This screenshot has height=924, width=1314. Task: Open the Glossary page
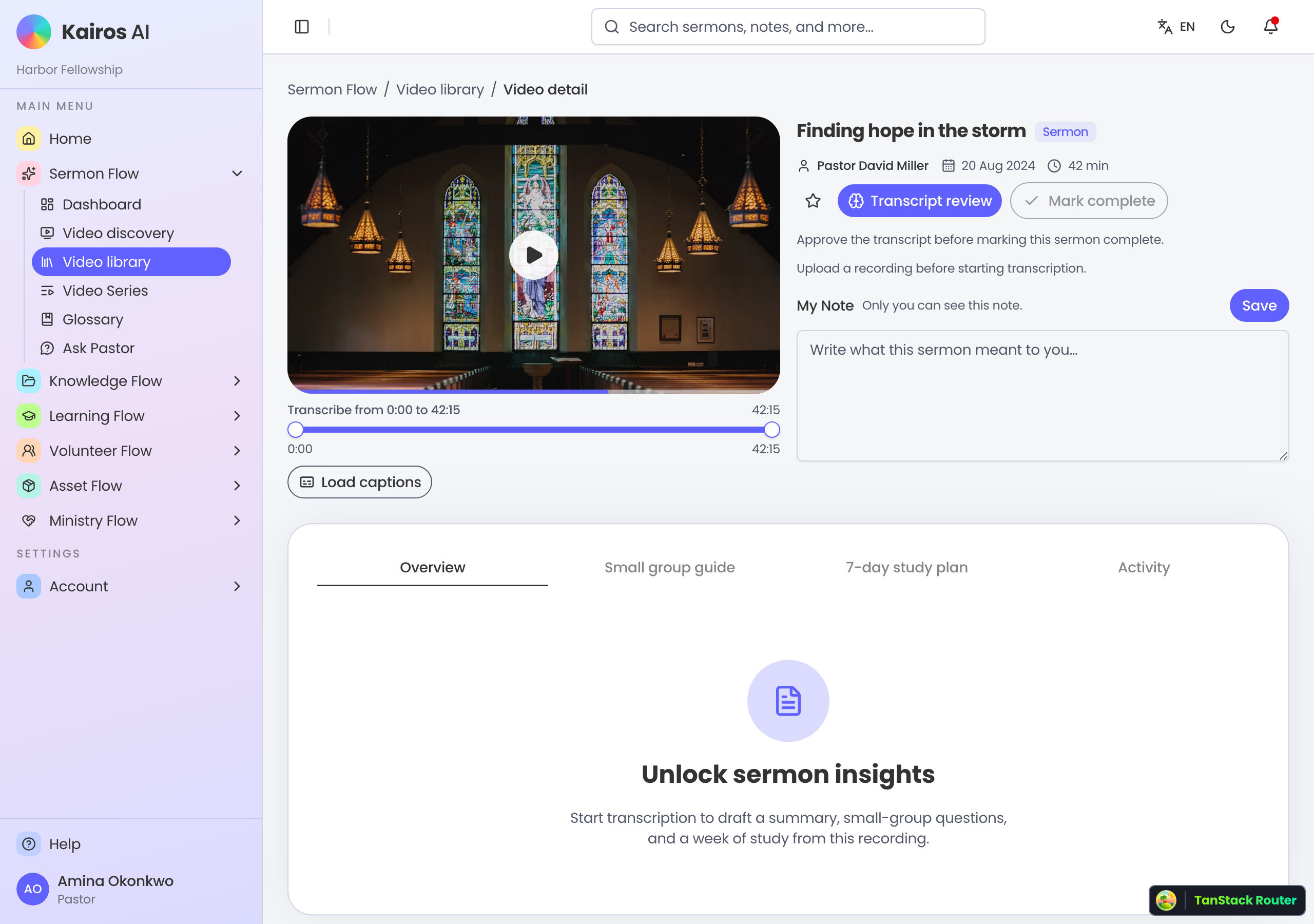coord(131,319)
